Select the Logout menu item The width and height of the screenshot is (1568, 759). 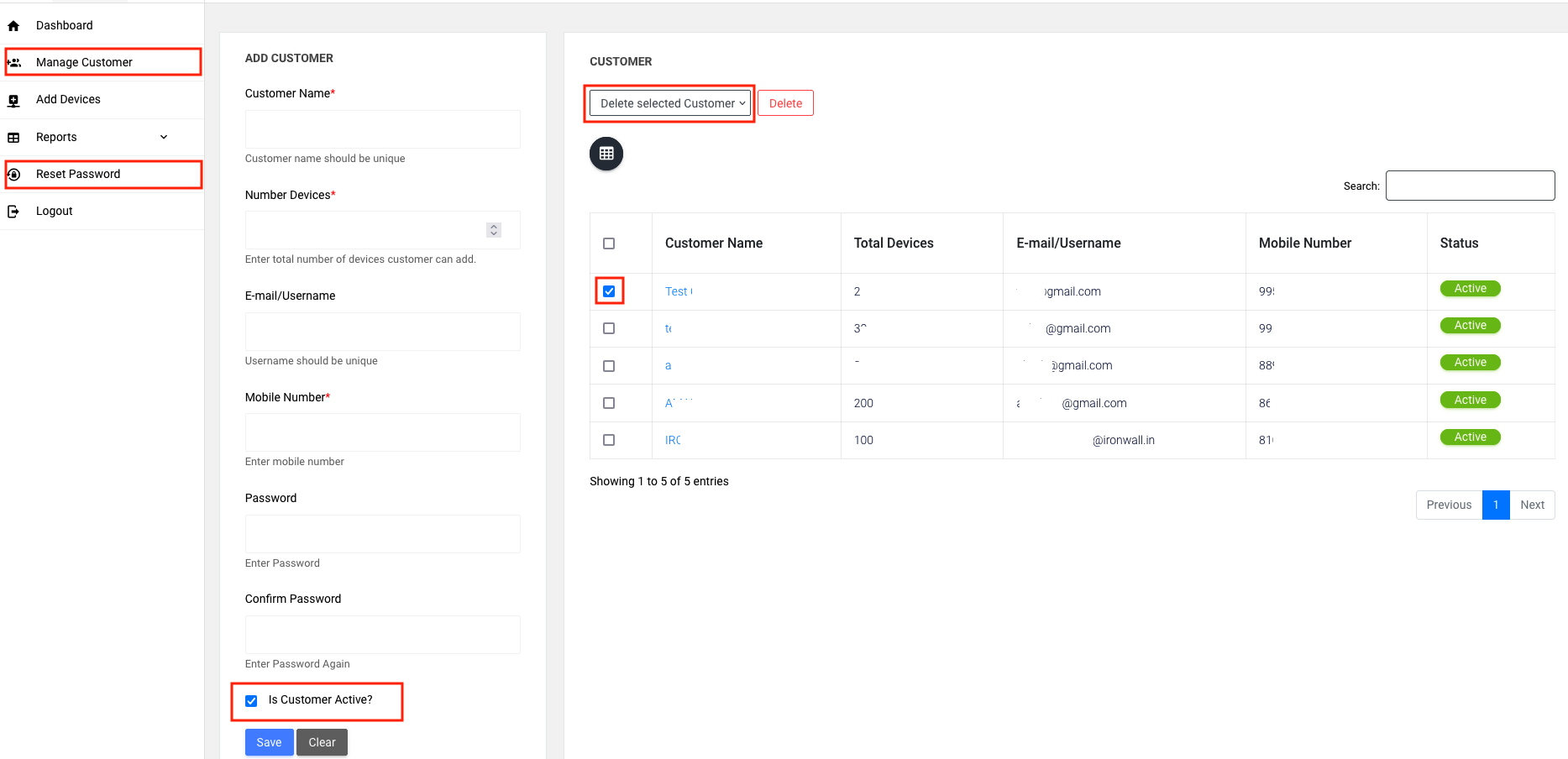(55, 212)
